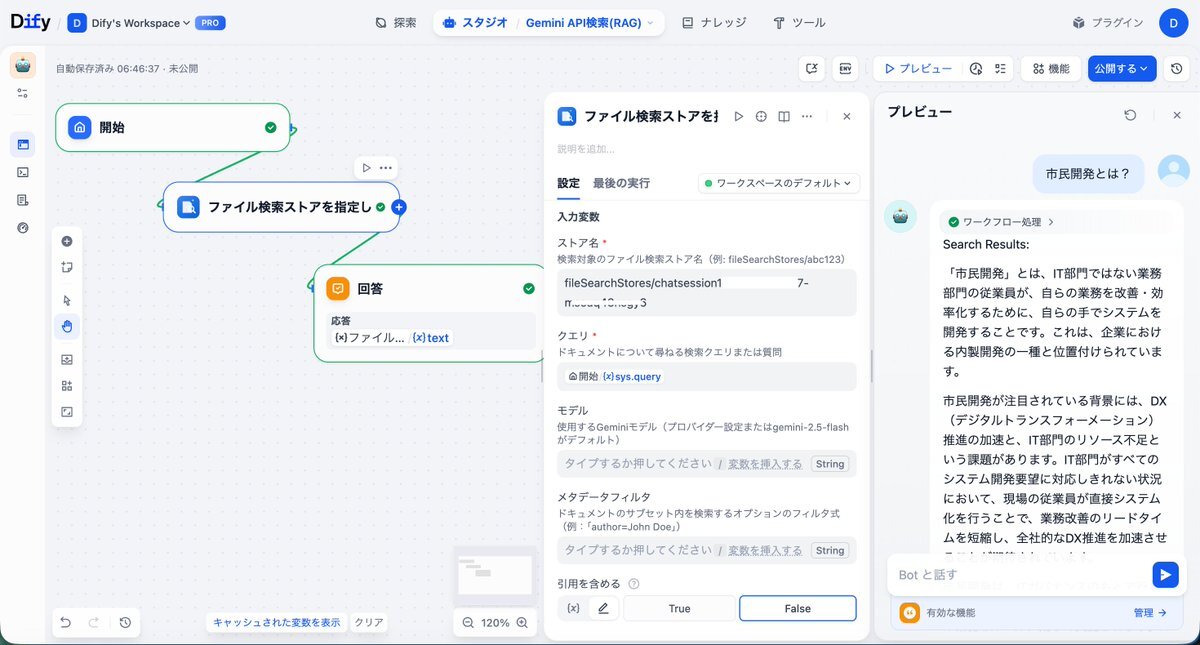Expand Gemini API検索(RAG) app dropdown
The width and height of the screenshot is (1200, 645).
click(x=590, y=22)
